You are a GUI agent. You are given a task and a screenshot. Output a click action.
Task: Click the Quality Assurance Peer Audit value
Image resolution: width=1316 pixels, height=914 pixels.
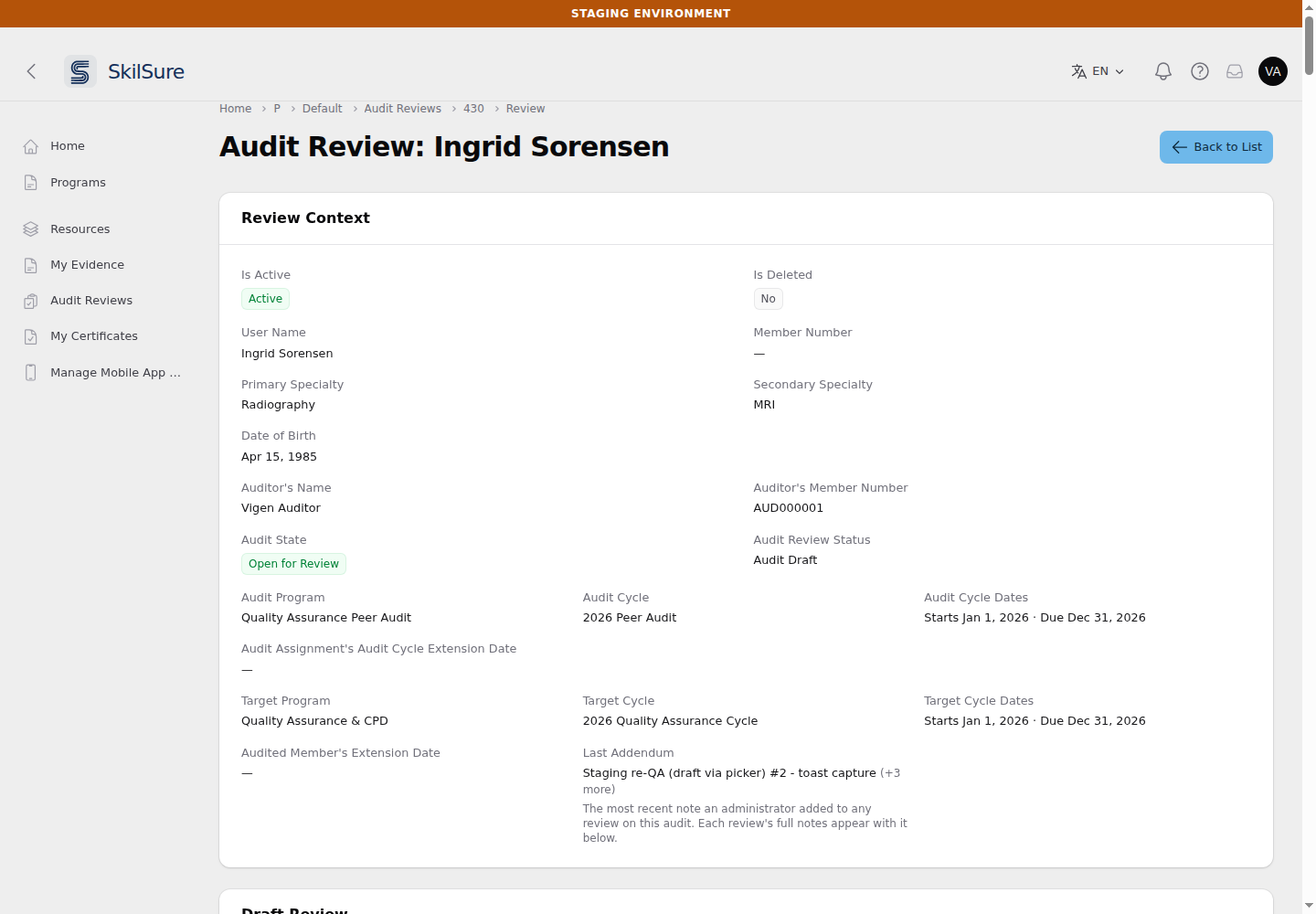click(x=326, y=618)
